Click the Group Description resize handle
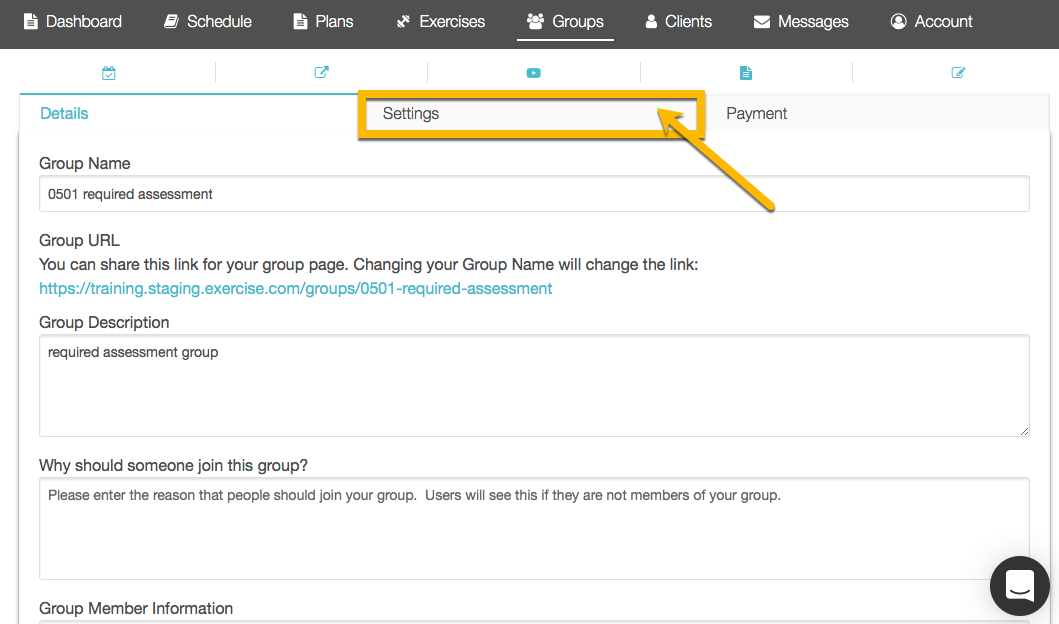The image size is (1059, 624). click(x=1024, y=431)
